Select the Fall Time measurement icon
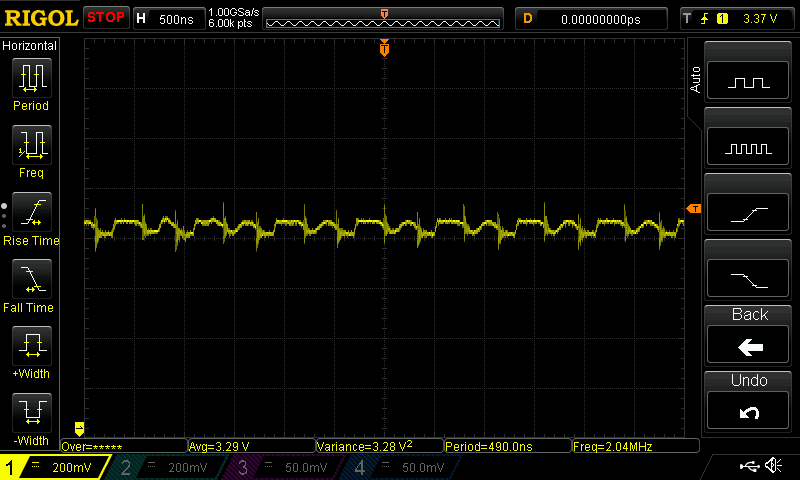The width and height of the screenshot is (800, 480). 32,279
